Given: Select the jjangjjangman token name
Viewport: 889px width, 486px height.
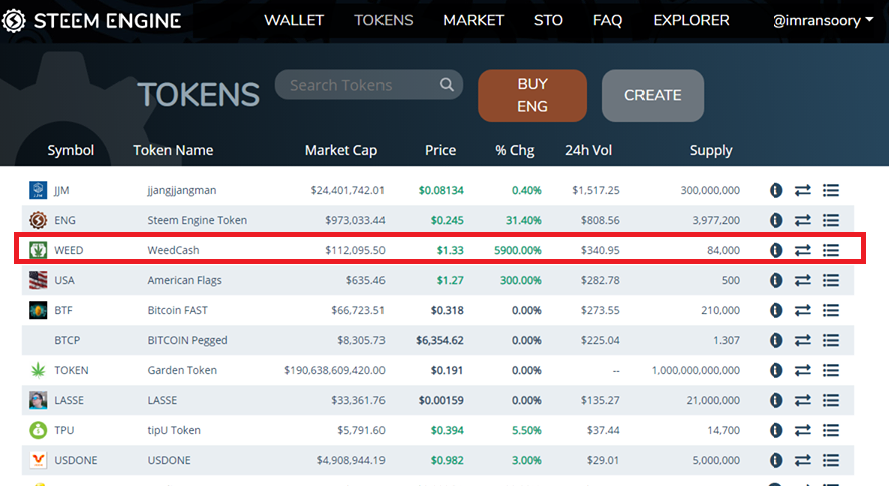Looking at the screenshot, I should (182, 191).
